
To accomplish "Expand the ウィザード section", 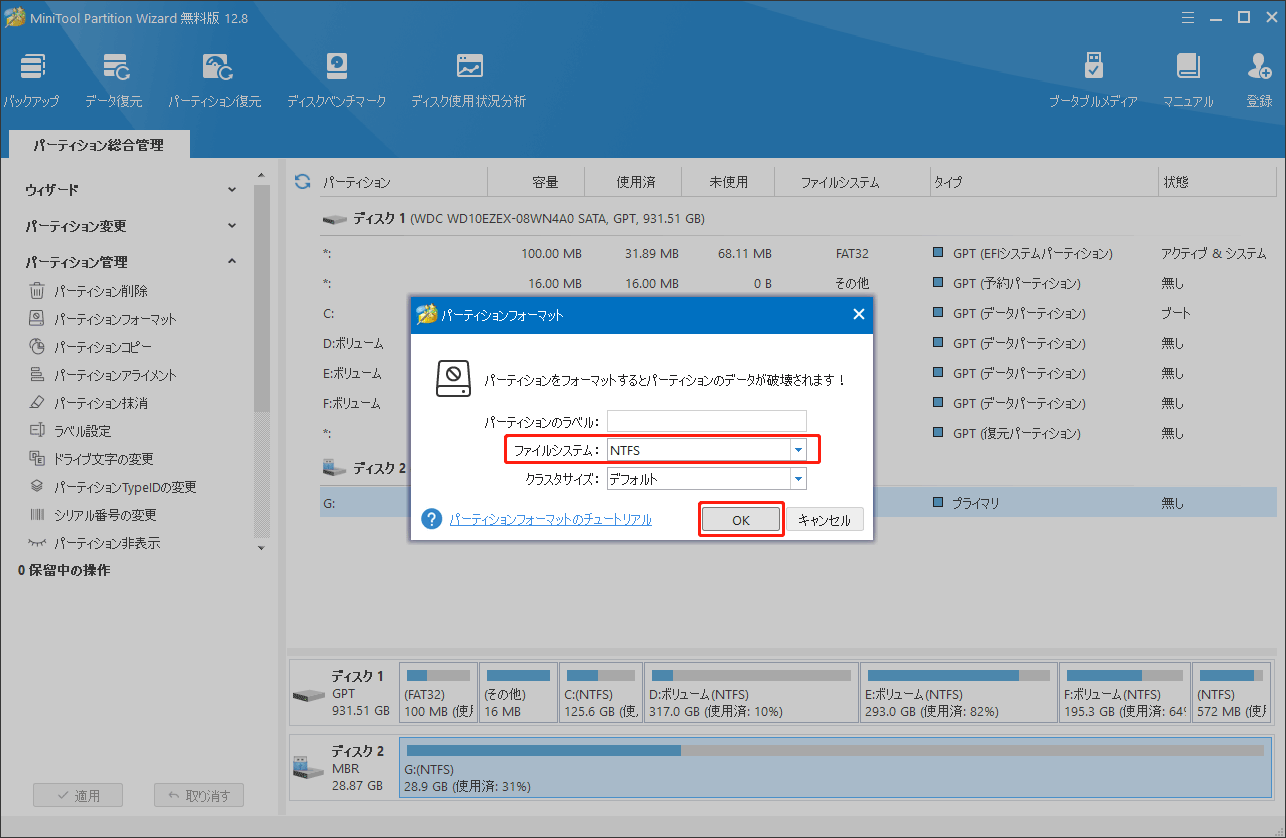I will (232, 189).
